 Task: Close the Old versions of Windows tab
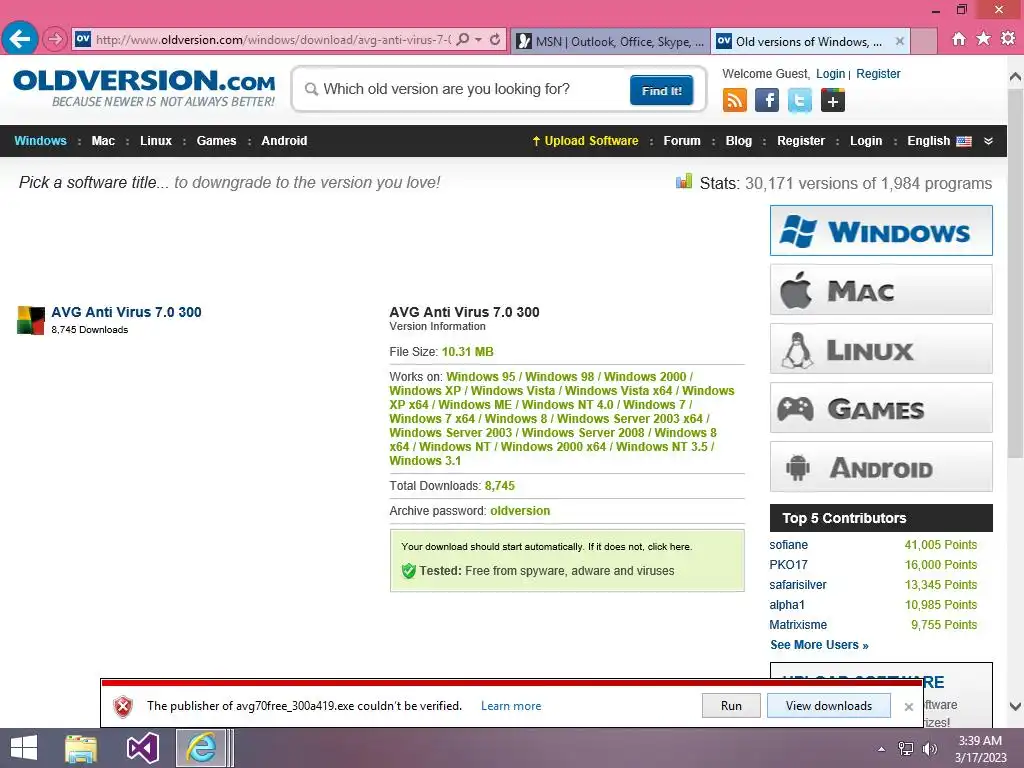[899, 41]
